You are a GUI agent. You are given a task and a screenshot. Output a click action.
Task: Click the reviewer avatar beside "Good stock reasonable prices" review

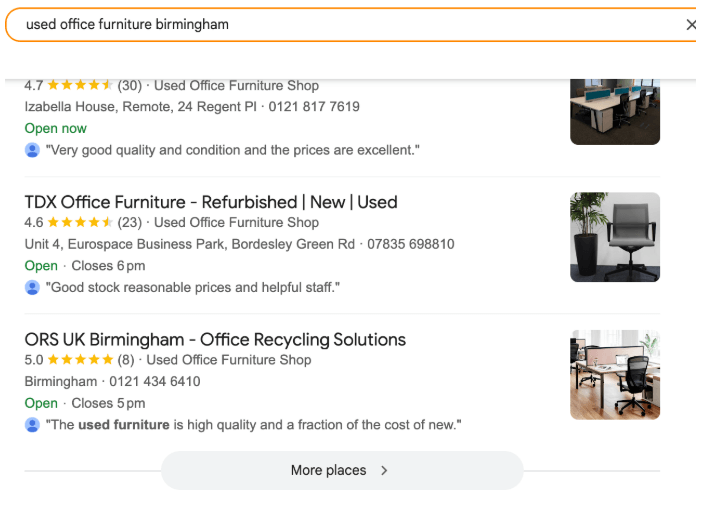pos(33,287)
